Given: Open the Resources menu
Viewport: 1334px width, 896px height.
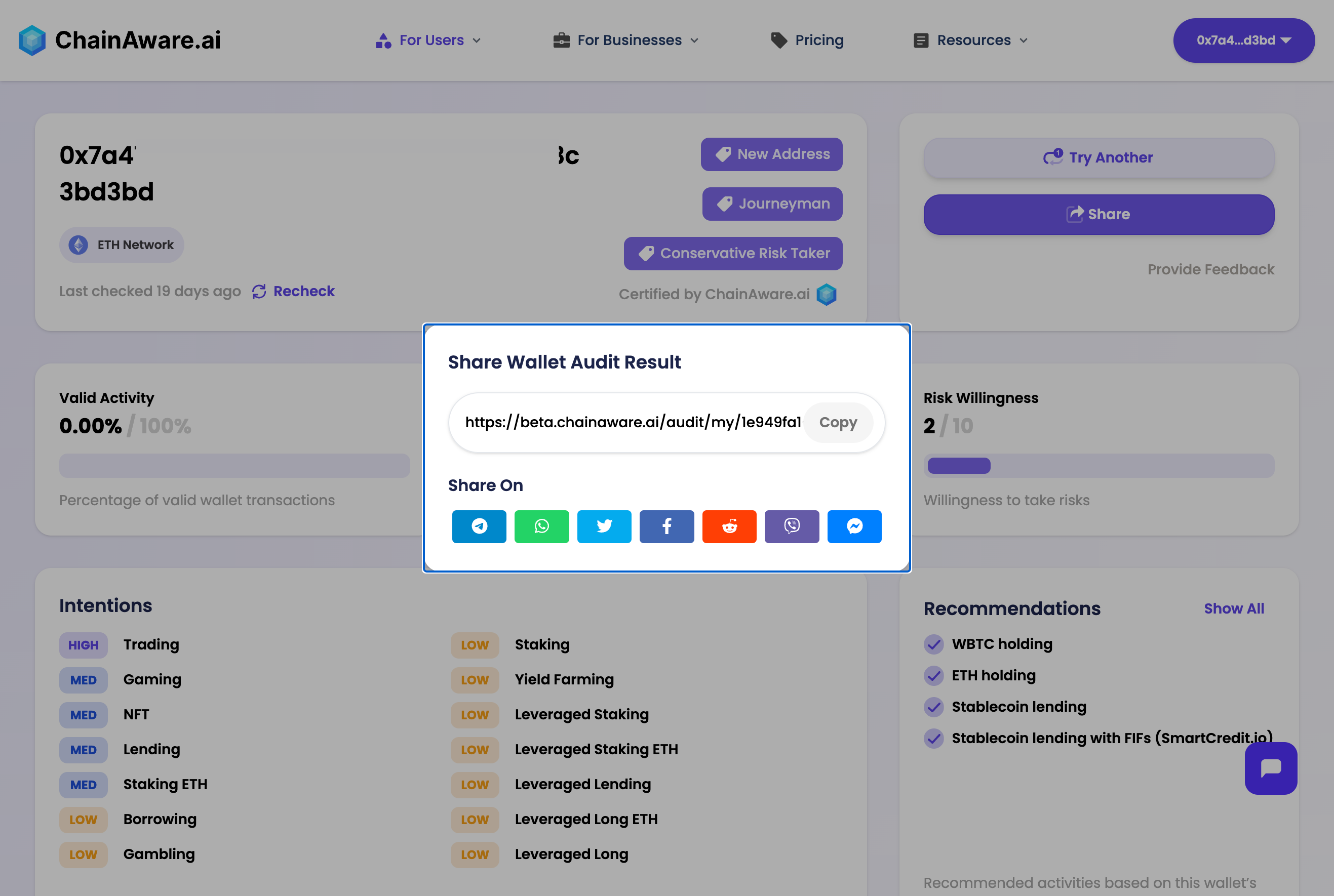Looking at the screenshot, I should click(x=970, y=40).
